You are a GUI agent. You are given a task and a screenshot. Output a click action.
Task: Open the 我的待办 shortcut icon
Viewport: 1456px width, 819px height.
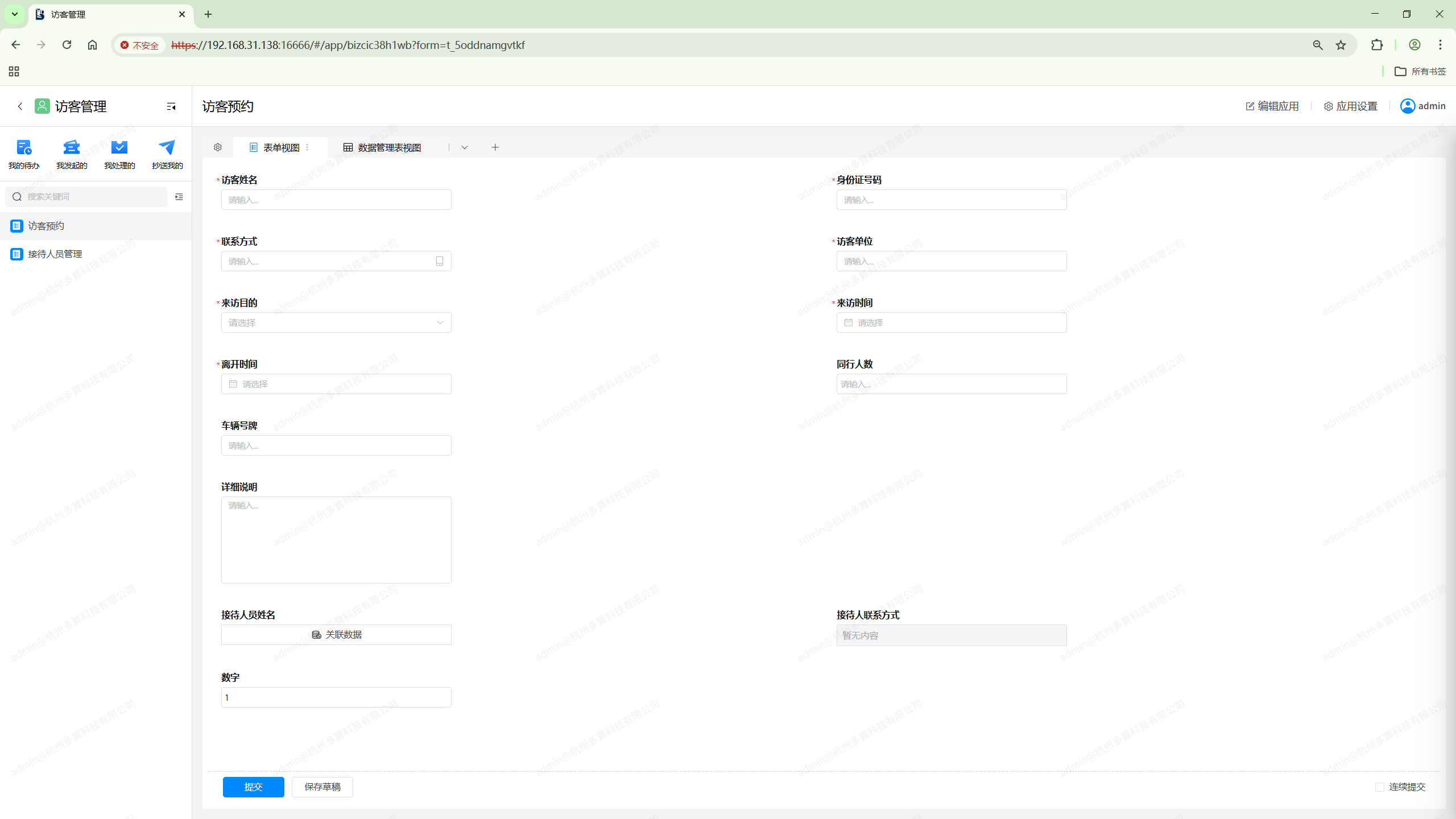click(x=24, y=148)
